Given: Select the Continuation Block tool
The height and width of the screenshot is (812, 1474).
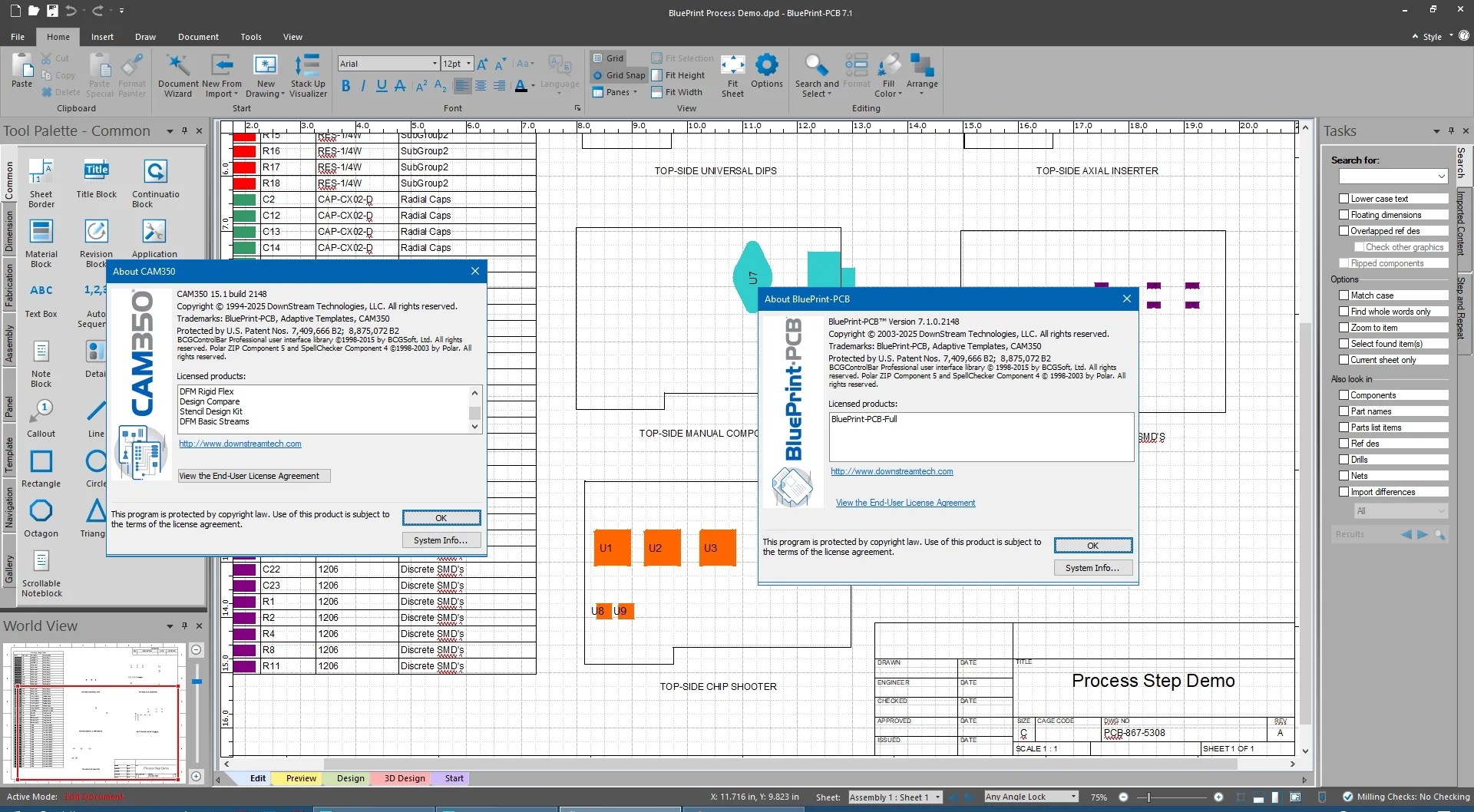Looking at the screenshot, I should click(x=155, y=183).
